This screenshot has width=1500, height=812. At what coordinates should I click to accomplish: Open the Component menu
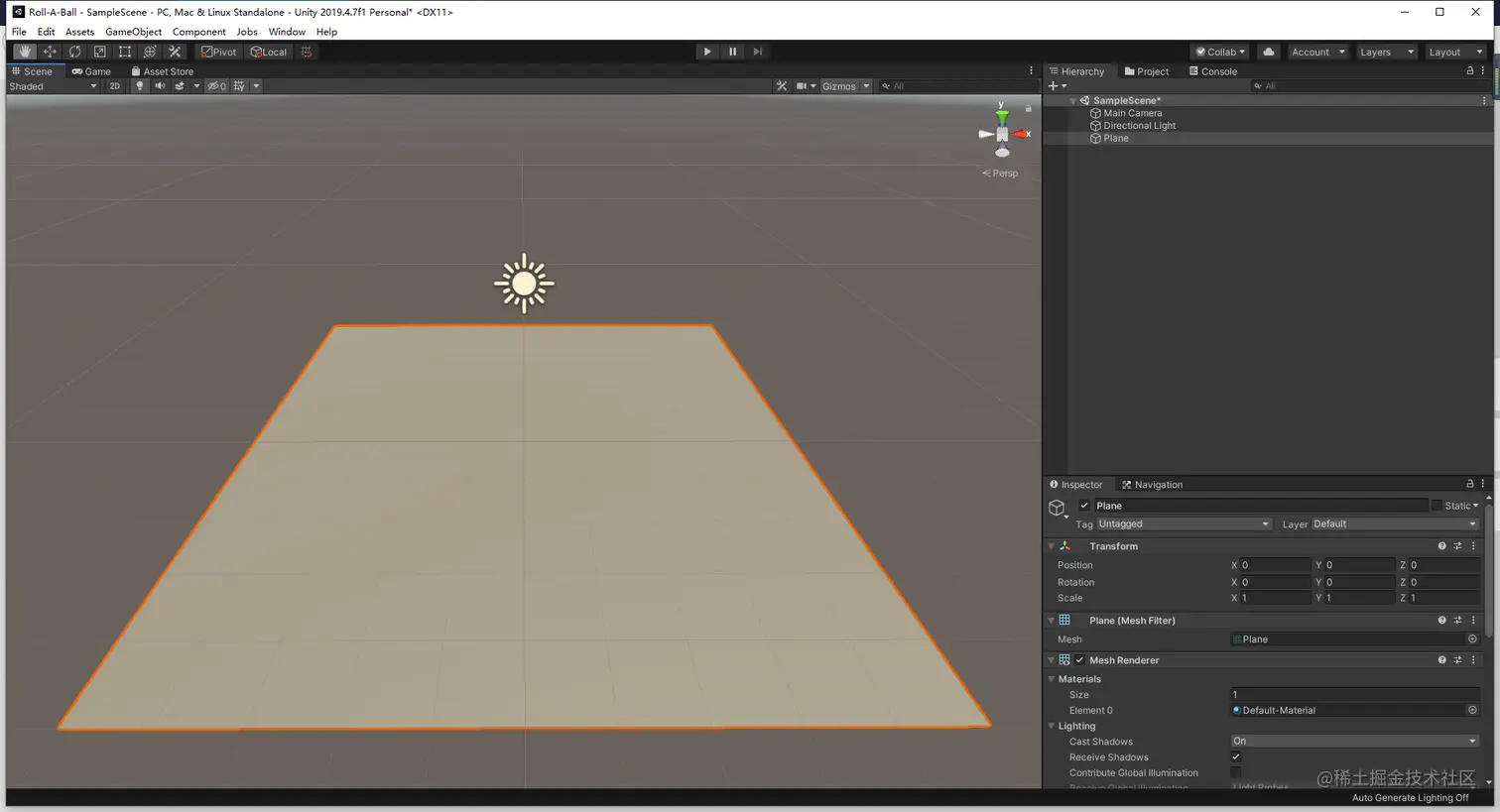point(199,32)
